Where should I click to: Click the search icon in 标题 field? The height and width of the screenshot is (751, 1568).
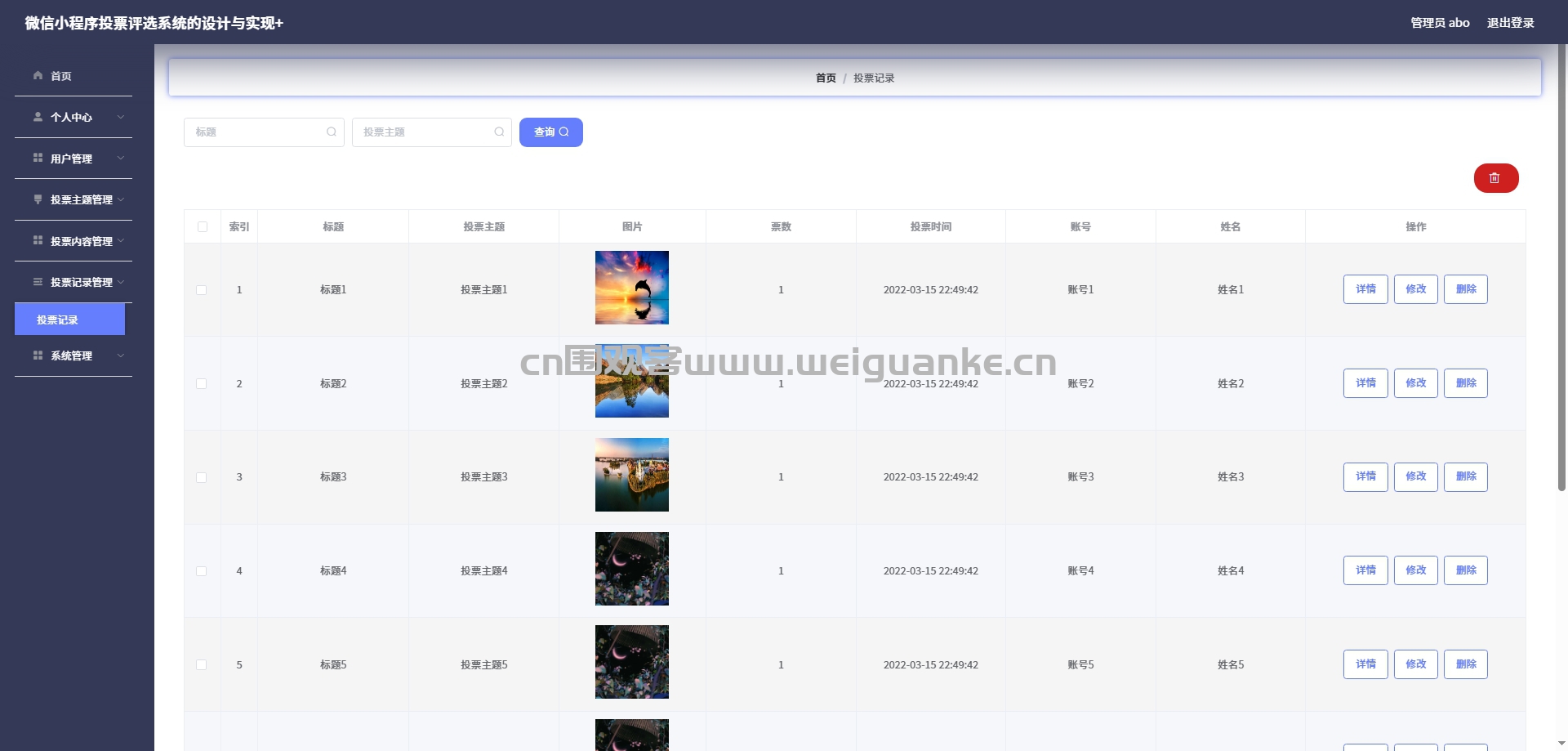pyautogui.click(x=331, y=132)
